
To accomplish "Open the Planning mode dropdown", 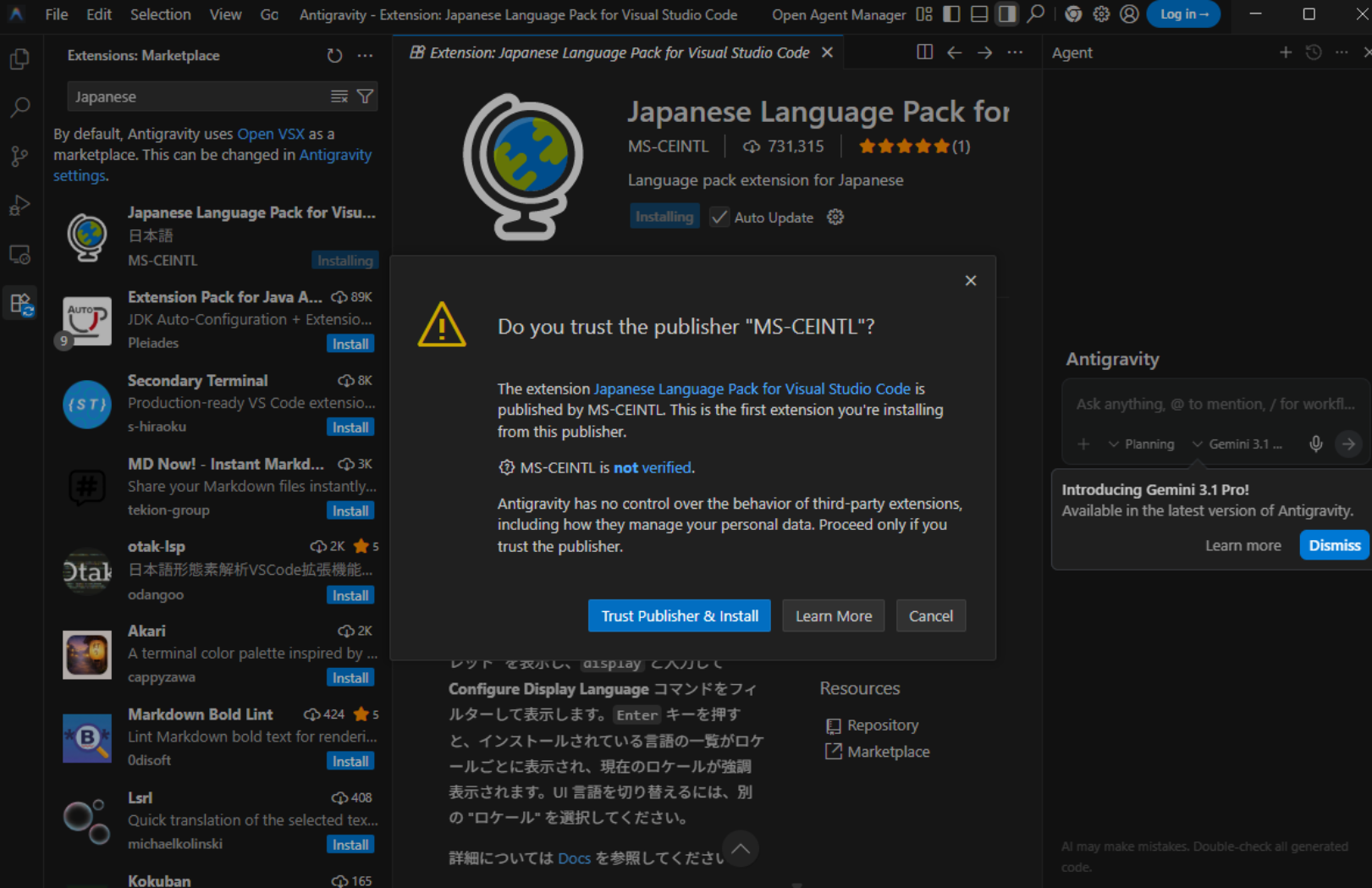I will [1141, 443].
